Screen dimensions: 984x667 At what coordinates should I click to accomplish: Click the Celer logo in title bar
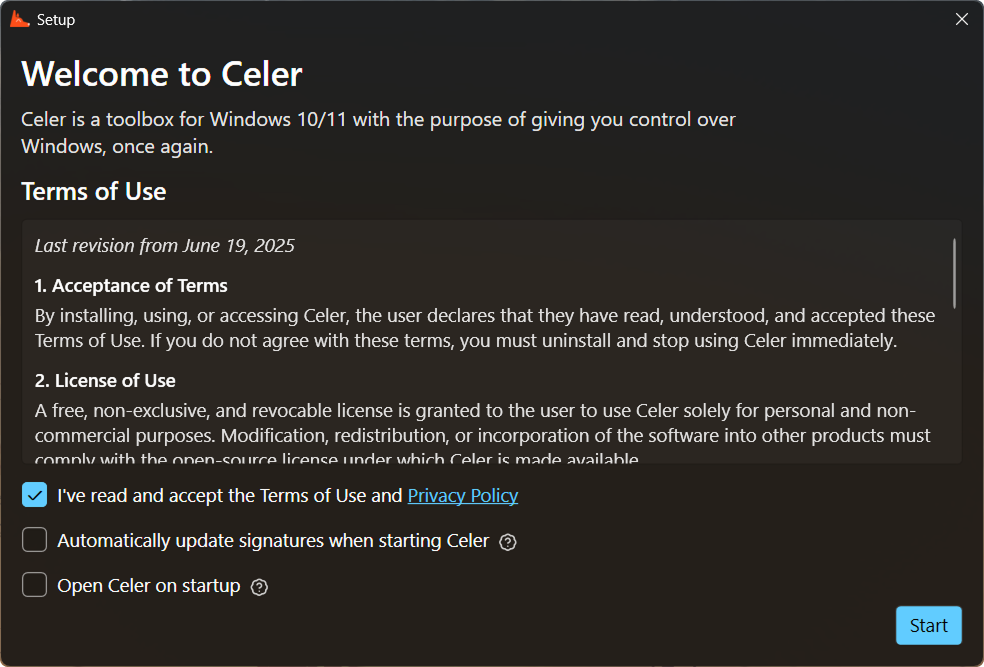click(20, 19)
